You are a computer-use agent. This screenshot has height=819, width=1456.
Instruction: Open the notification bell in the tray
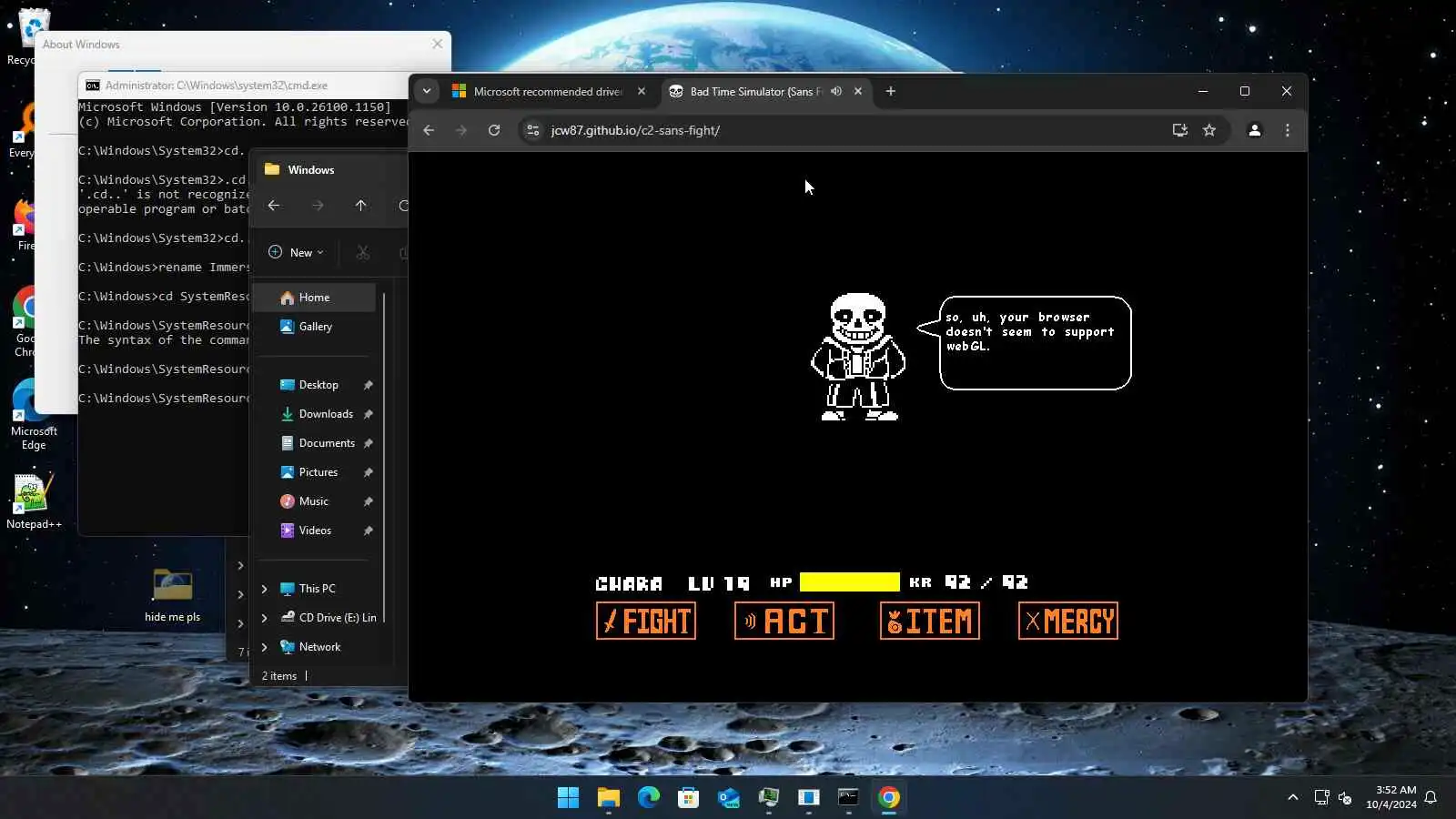pyautogui.click(x=1431, y=797)
